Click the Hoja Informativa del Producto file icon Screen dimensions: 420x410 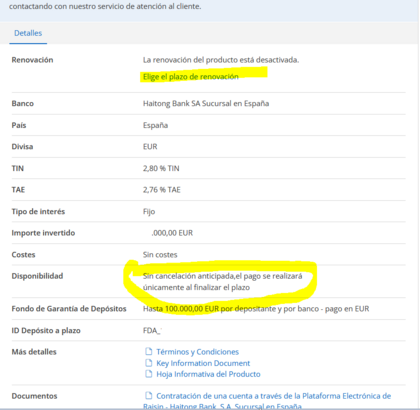(148, 374)
